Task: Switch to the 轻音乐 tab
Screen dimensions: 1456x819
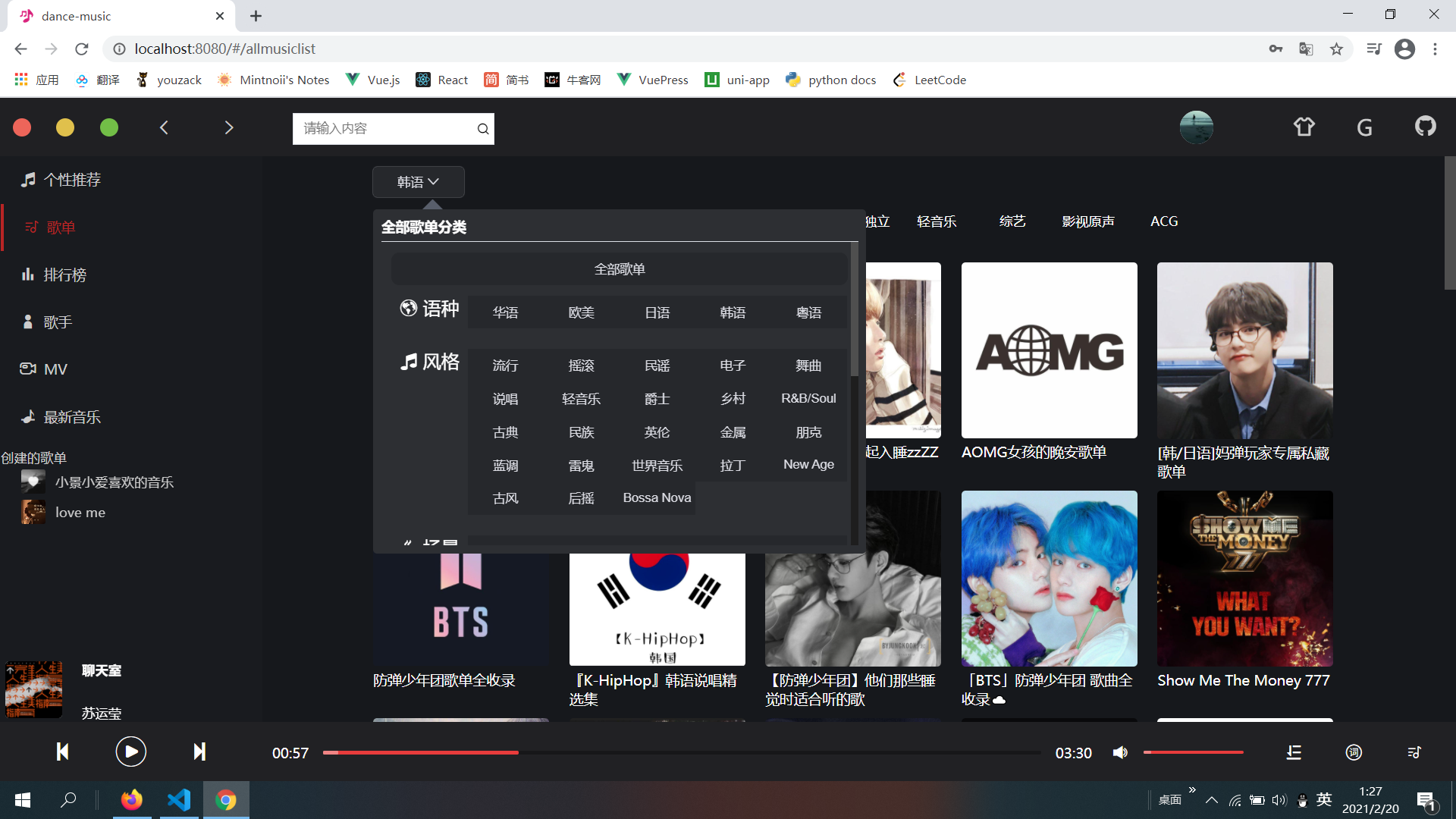Action: coord(936,221)
